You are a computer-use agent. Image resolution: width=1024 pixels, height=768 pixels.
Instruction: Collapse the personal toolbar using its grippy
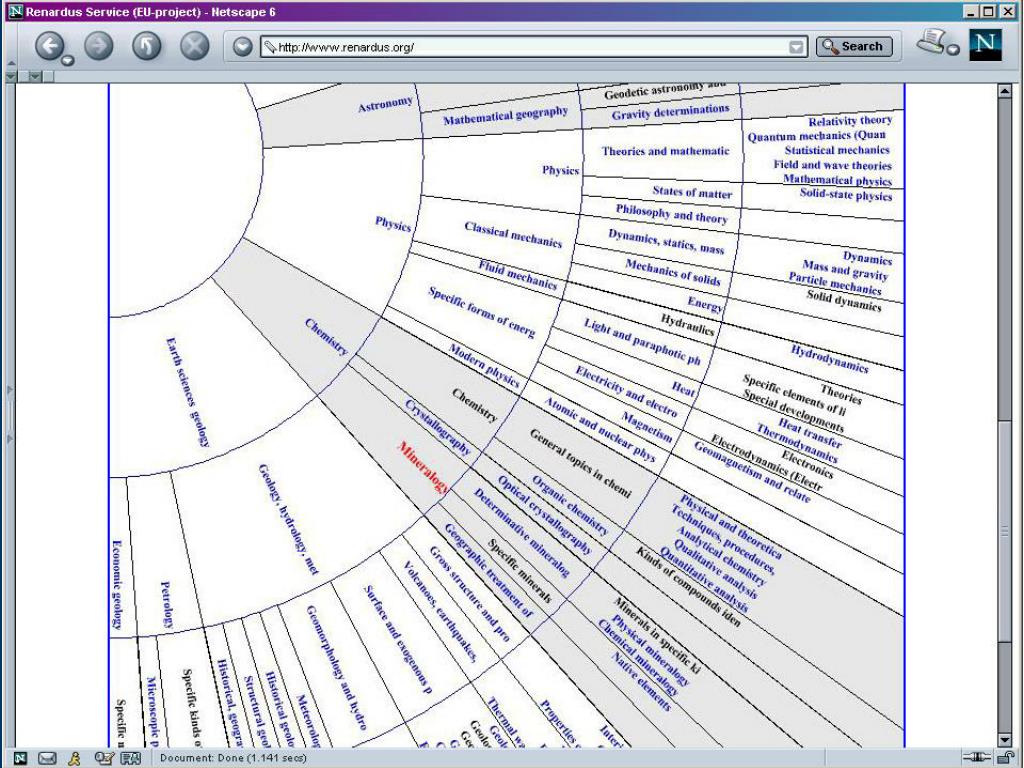click(10, 76)
